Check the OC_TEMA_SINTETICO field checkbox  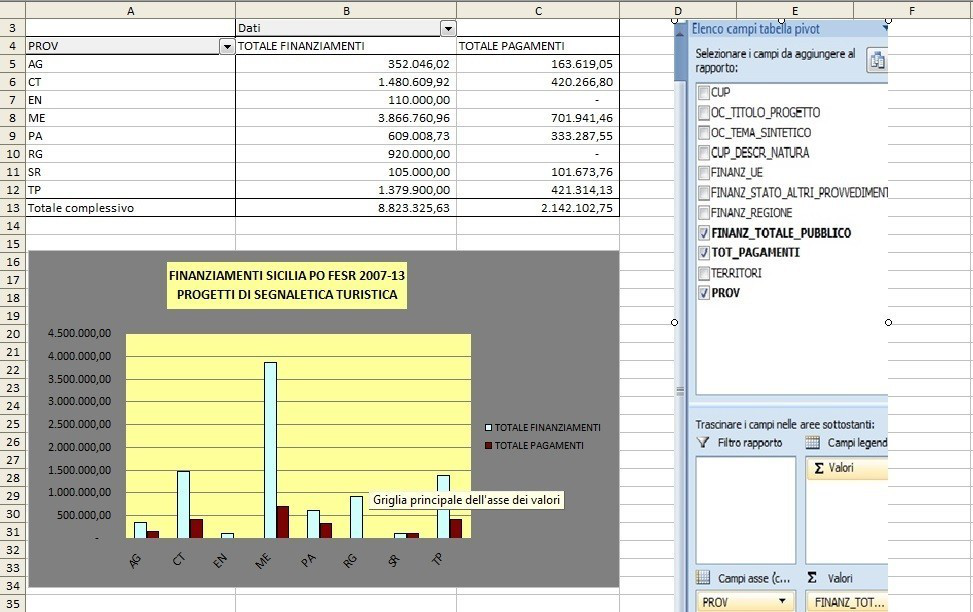pyautogui.click(x=704, y=132)
